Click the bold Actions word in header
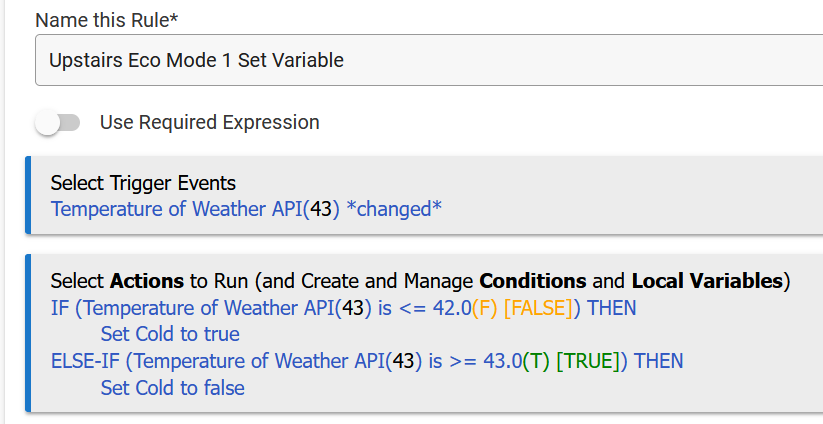Viewport: 823px width, 424px height. click(x=147, y=281)
